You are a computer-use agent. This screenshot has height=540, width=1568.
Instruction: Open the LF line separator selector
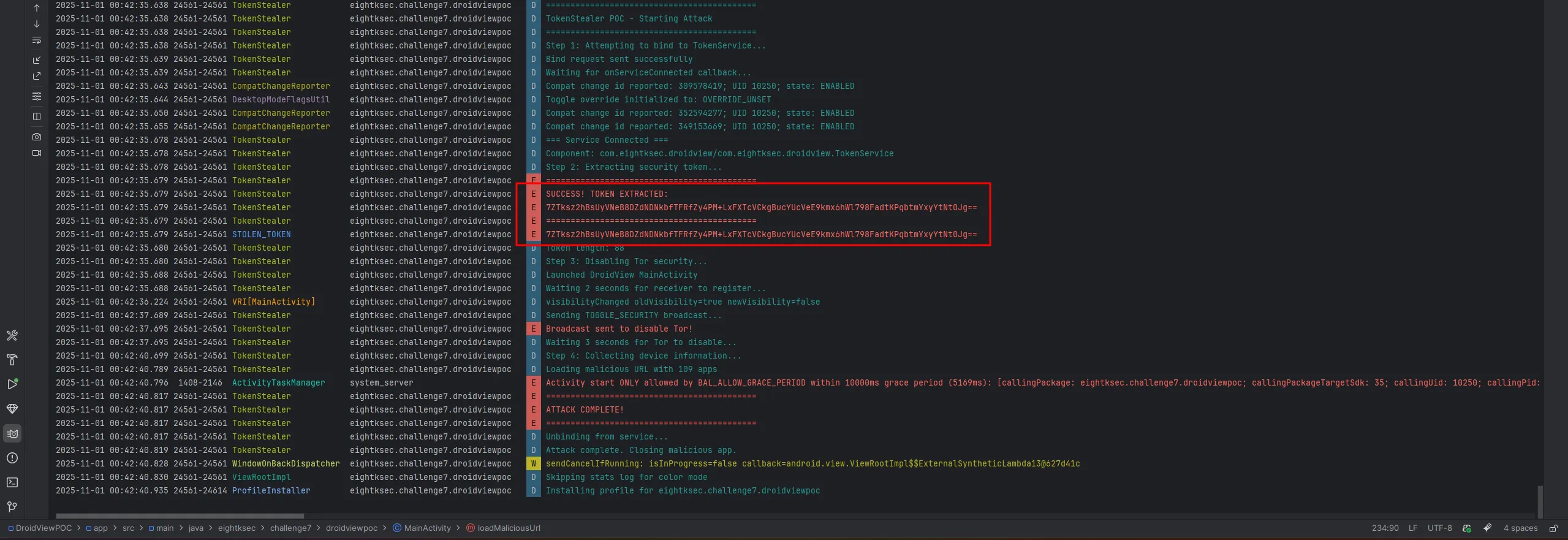coord(1413,528)
